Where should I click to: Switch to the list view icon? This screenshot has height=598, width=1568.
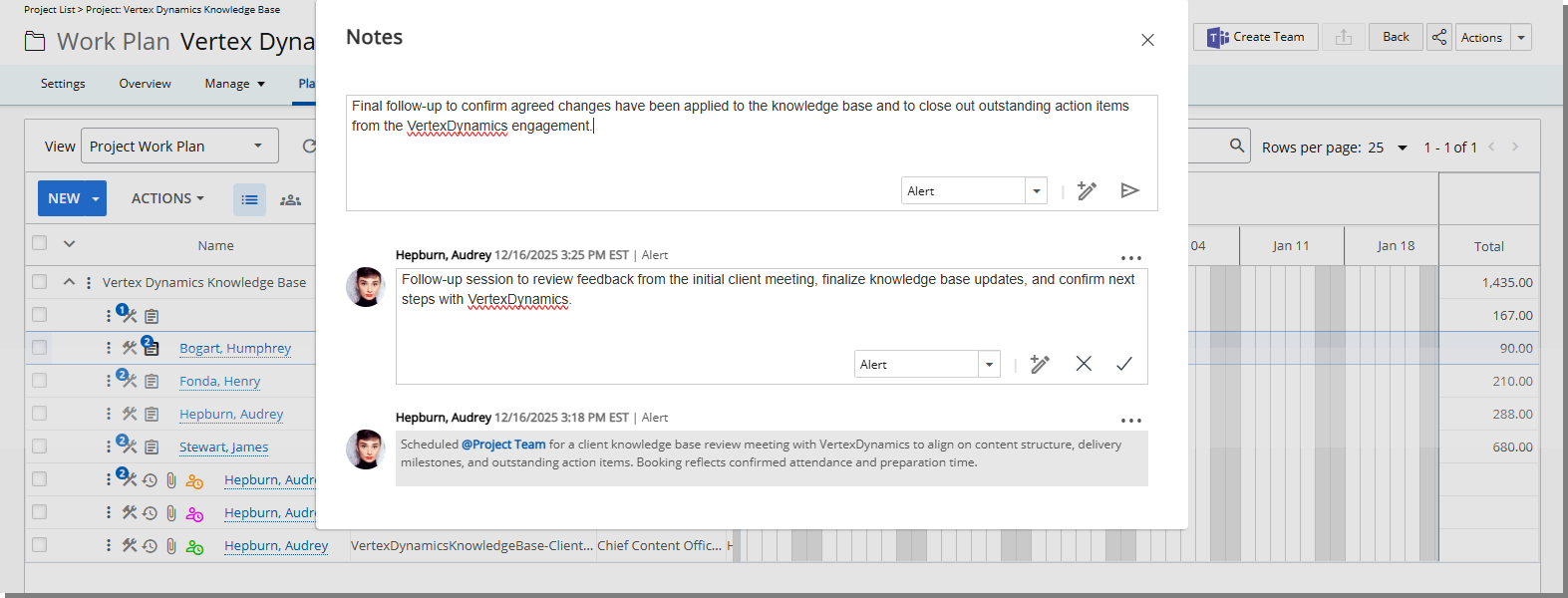pos(249,199)
